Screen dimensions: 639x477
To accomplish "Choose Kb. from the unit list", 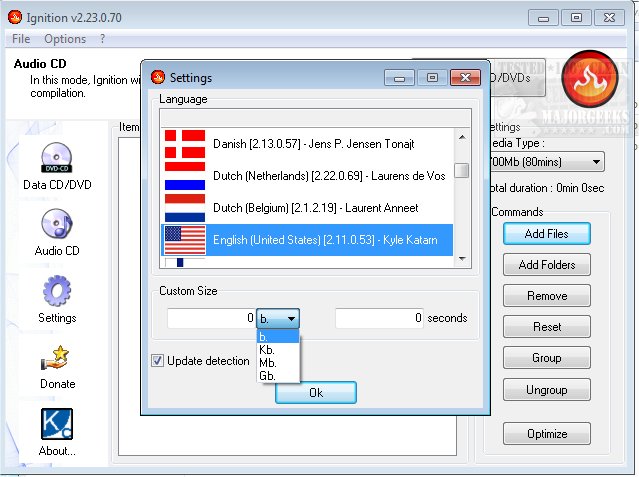I will [278, 350].
